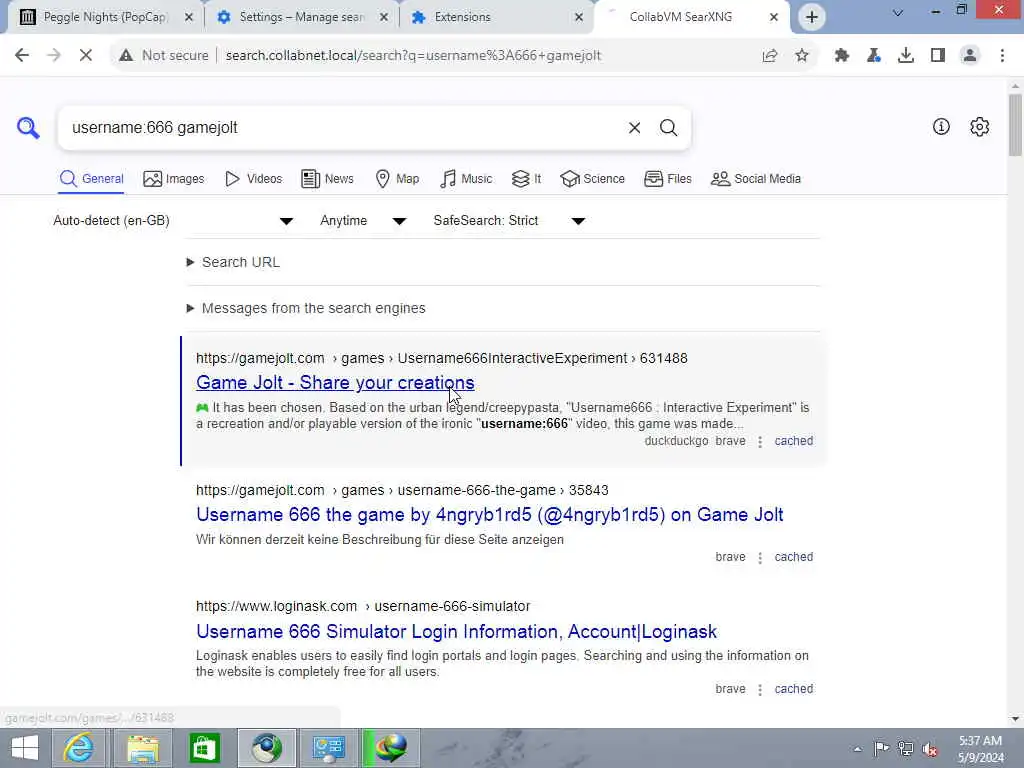This screenshot has width=1024, height=768.
Task: Click the muted volume tray icon
Action: coord(930,749)
